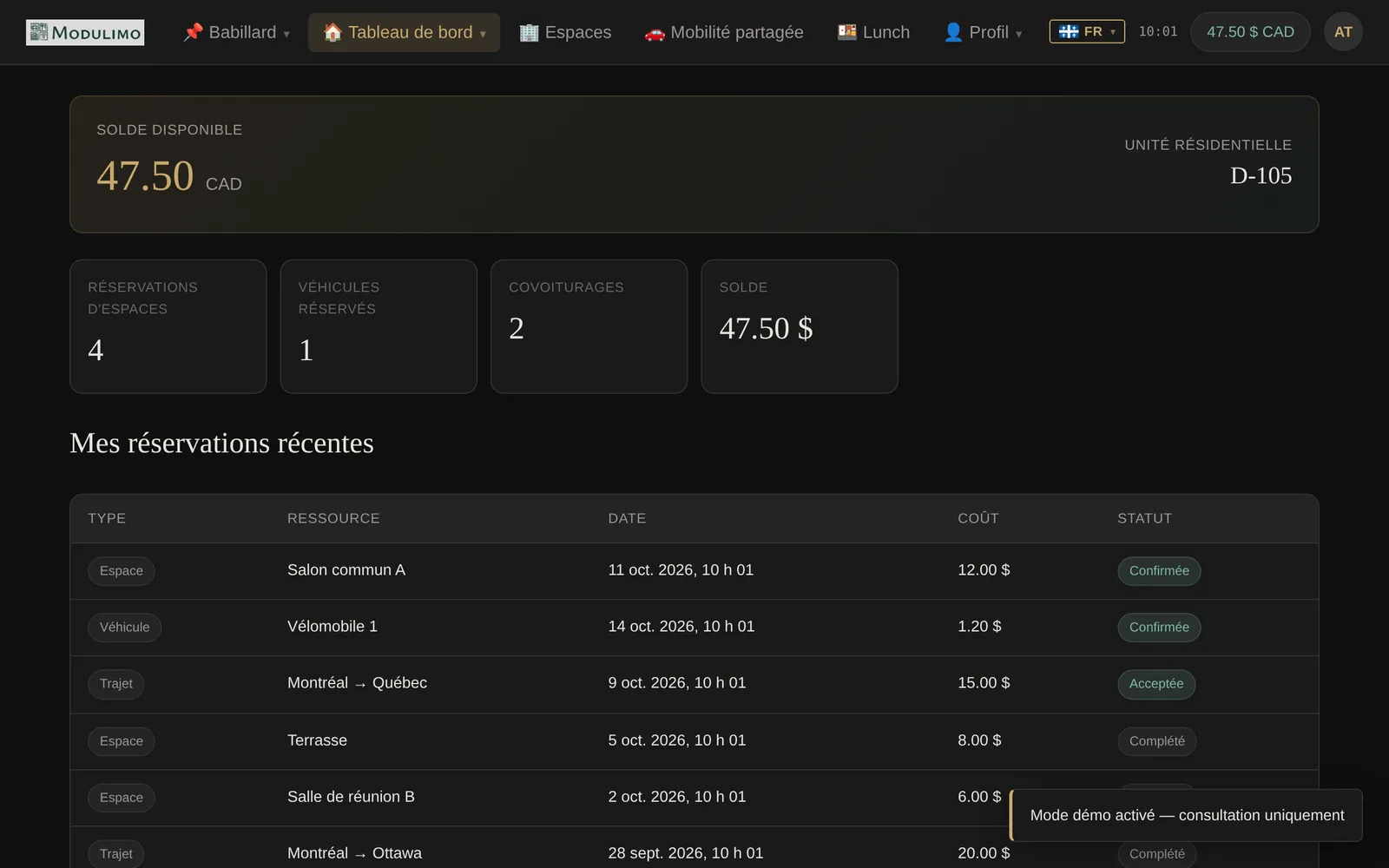Click the house icon in Tableau de bord

[332, 32]
